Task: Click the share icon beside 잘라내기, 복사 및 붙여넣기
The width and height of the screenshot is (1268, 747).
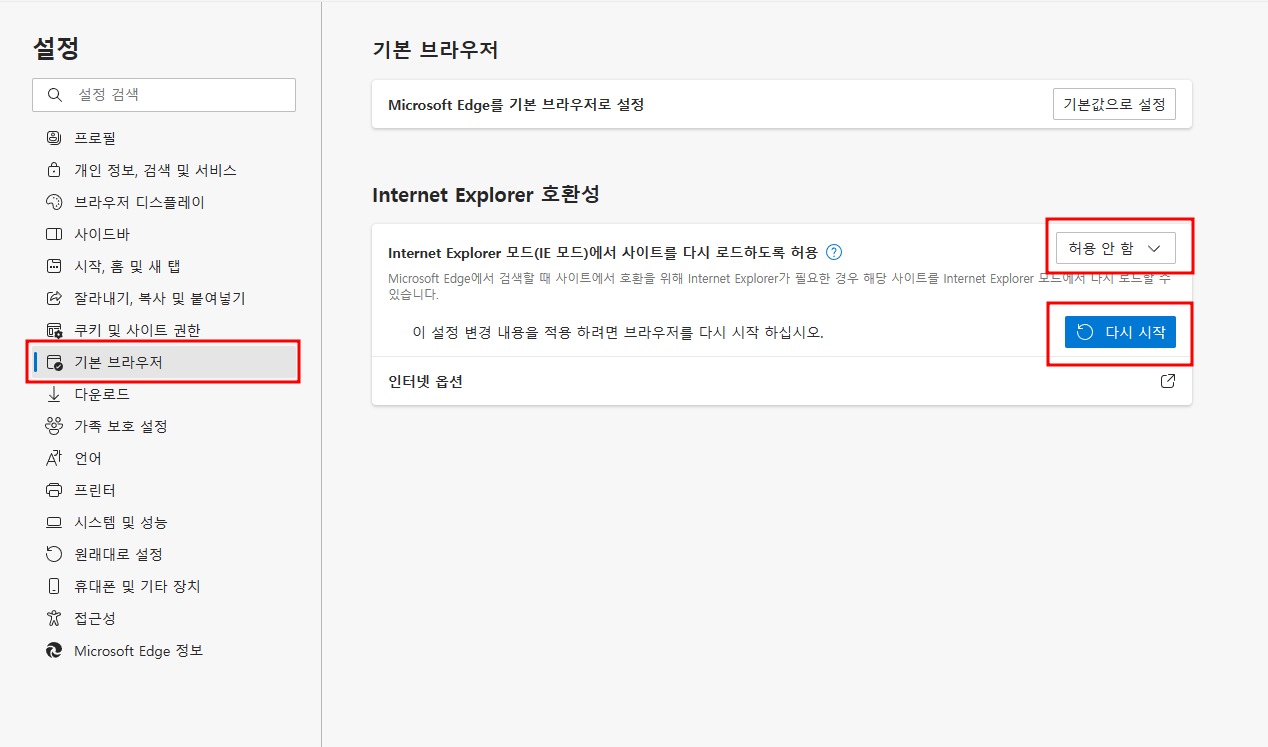Action: (x=54, y=298)
